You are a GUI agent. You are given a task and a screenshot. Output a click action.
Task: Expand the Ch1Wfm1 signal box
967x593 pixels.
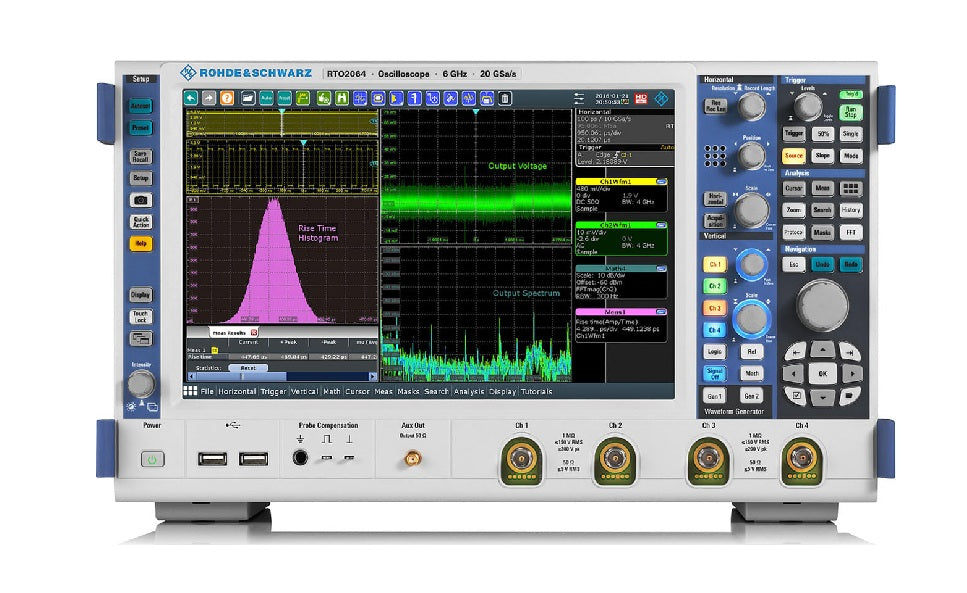(x=620, y=181)
